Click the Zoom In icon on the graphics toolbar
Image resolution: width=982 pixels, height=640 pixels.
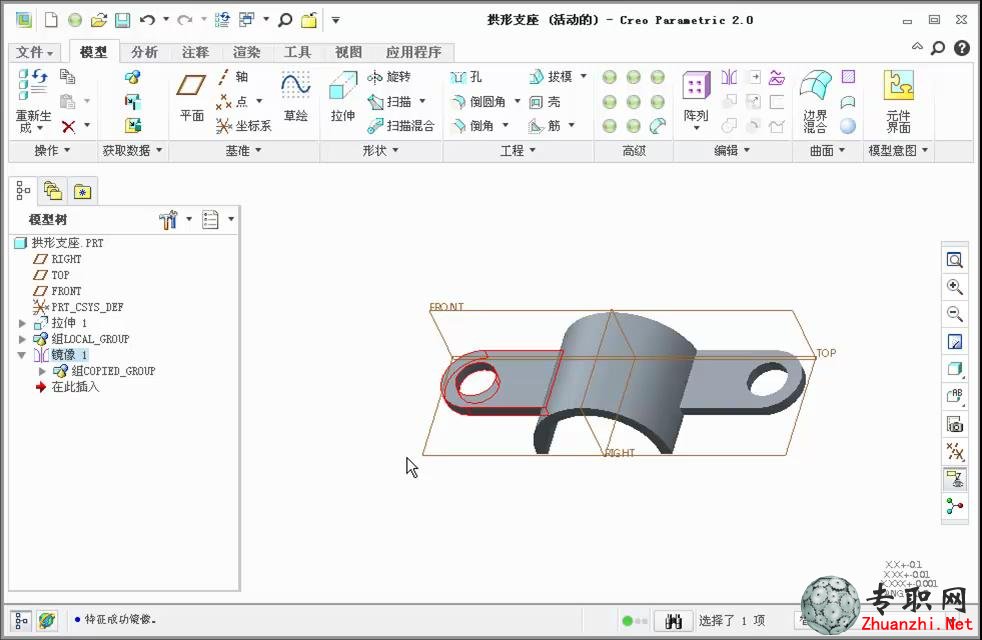pyautogui.click(x=954, y=287)
